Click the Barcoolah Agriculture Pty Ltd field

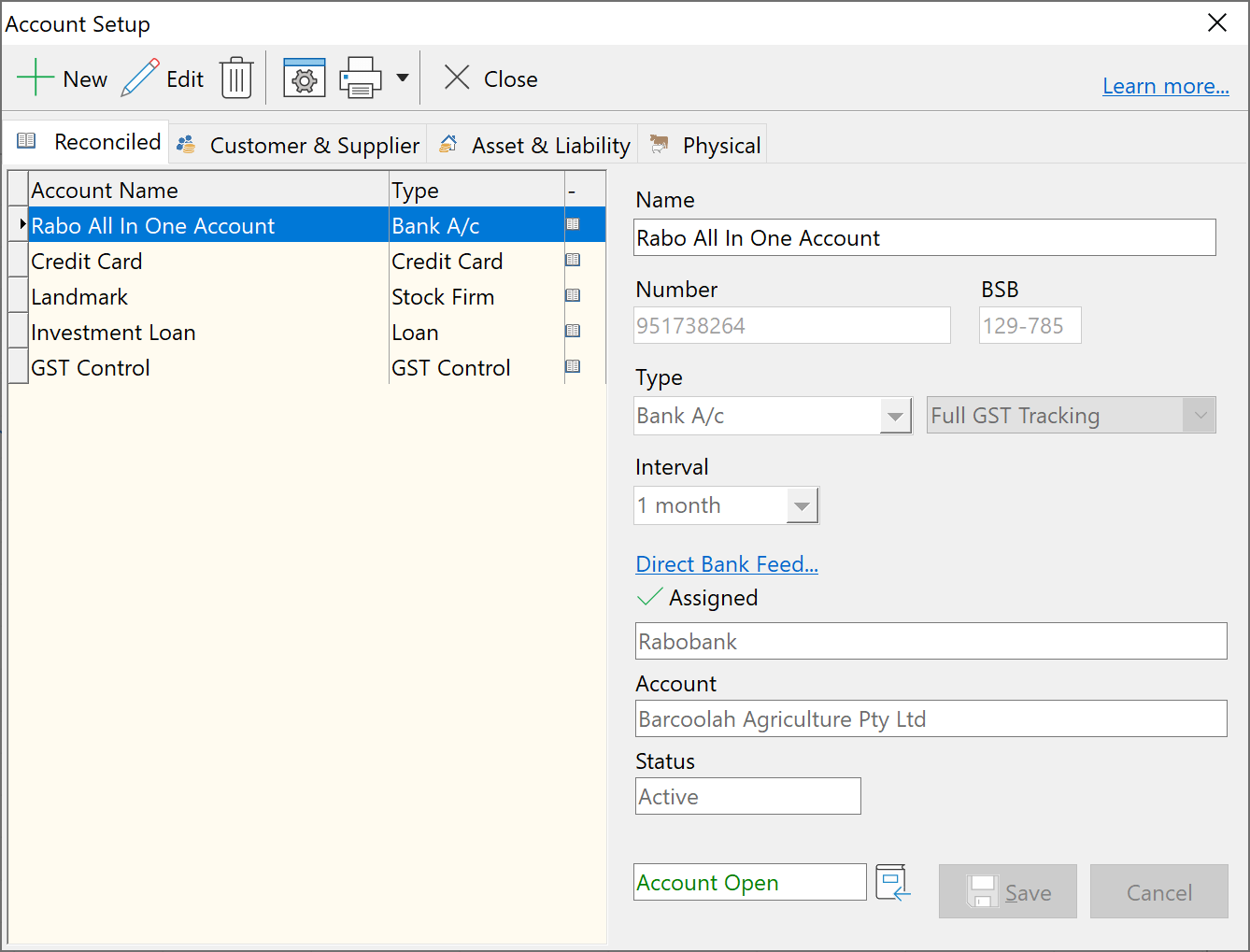pos(930,718)
